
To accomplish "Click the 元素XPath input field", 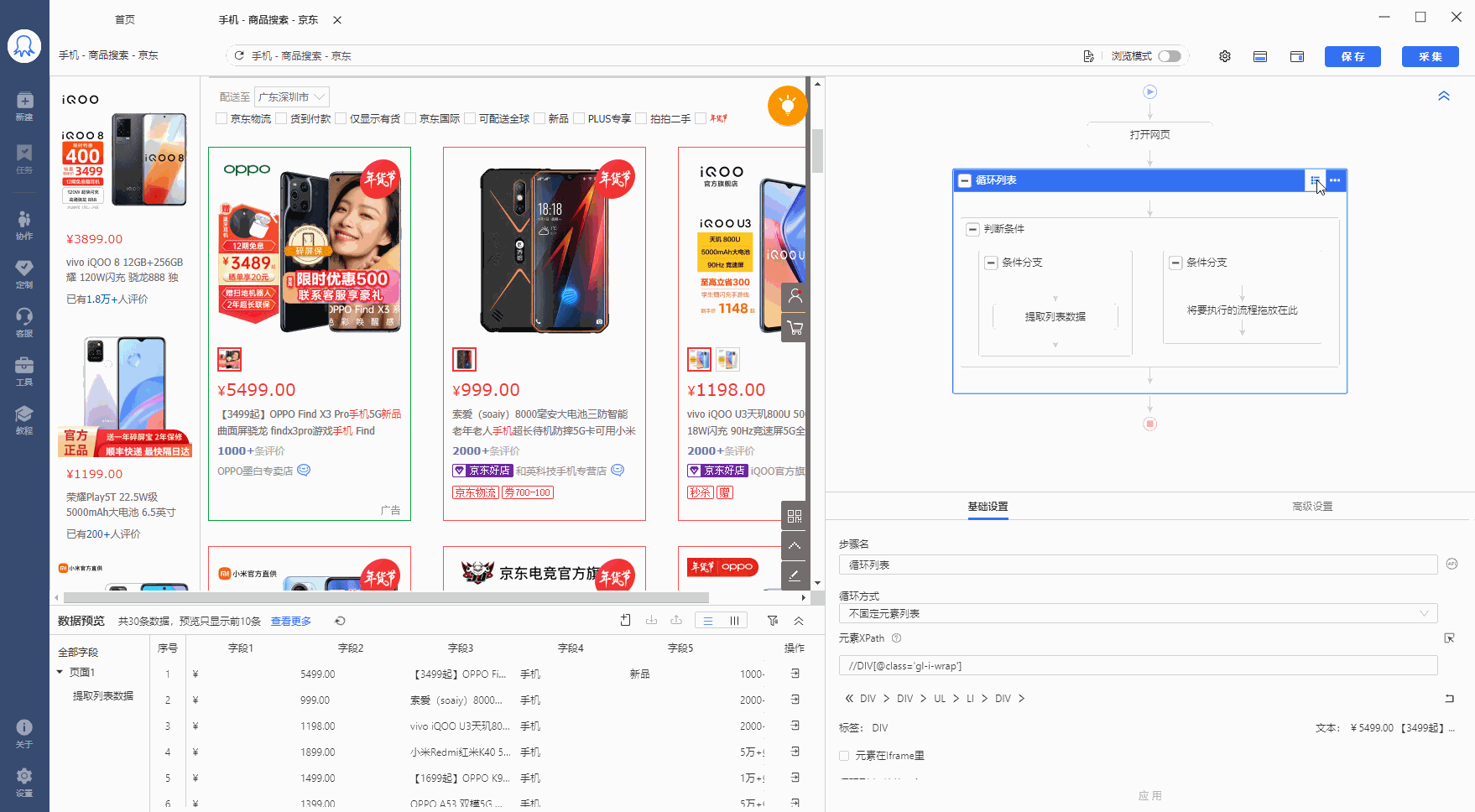I will (x=1138, y=666).
